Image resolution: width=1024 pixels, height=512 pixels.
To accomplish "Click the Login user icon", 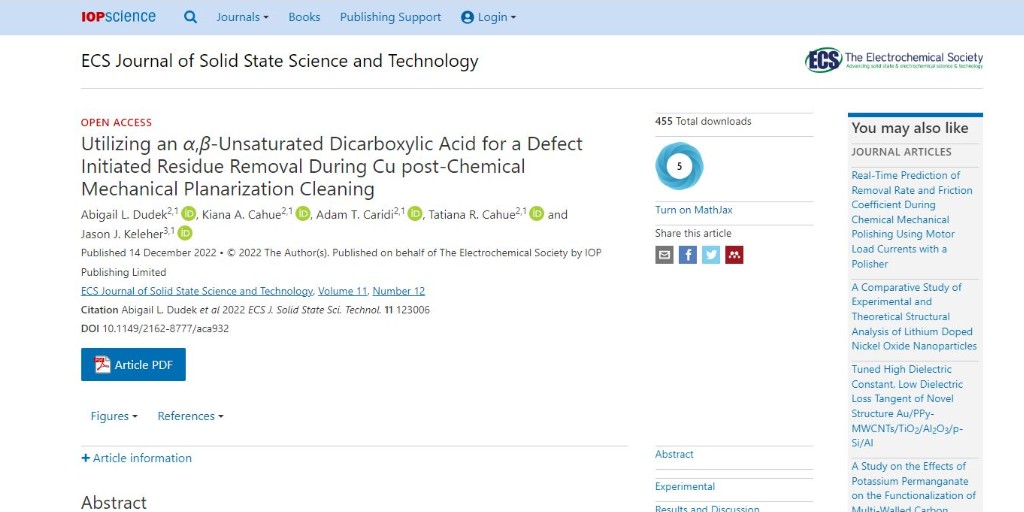I will pos(467,18).
